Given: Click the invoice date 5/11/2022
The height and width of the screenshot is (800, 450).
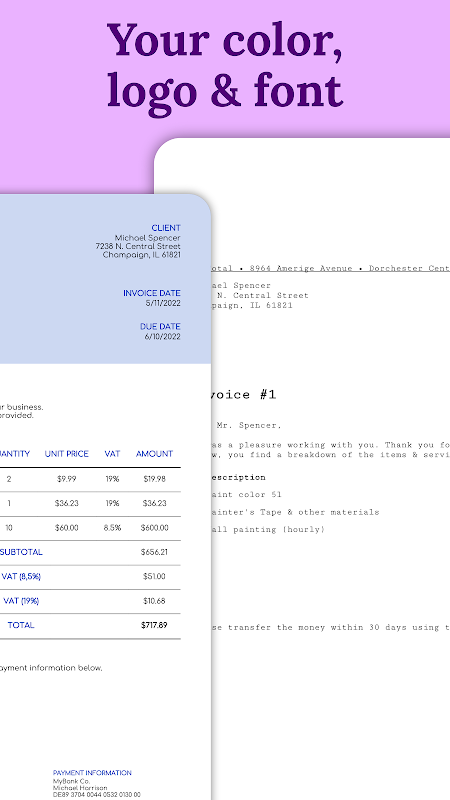Looking at the screenshot, I should (163, 303).
